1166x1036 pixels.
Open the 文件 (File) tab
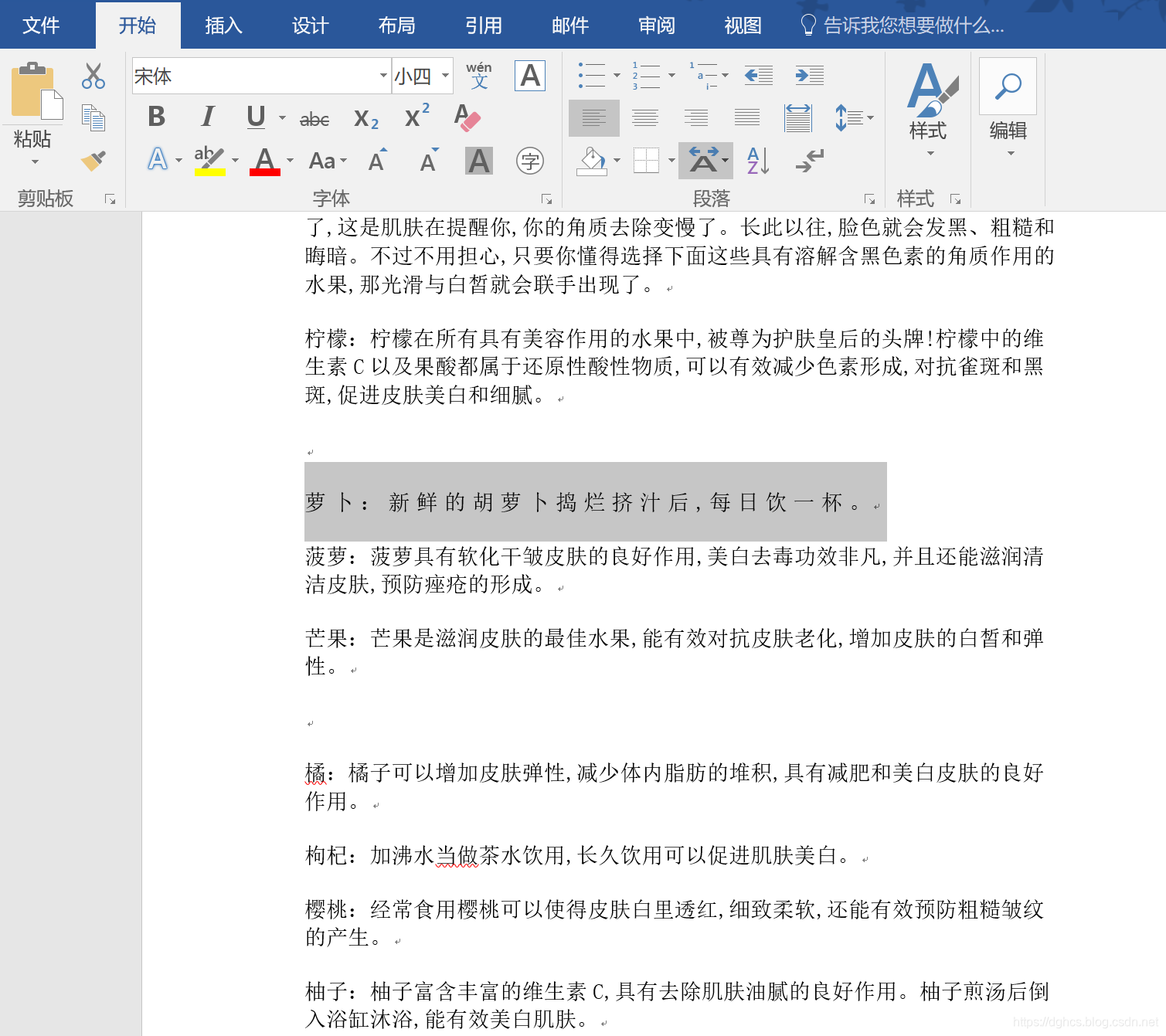pos(41,25)
